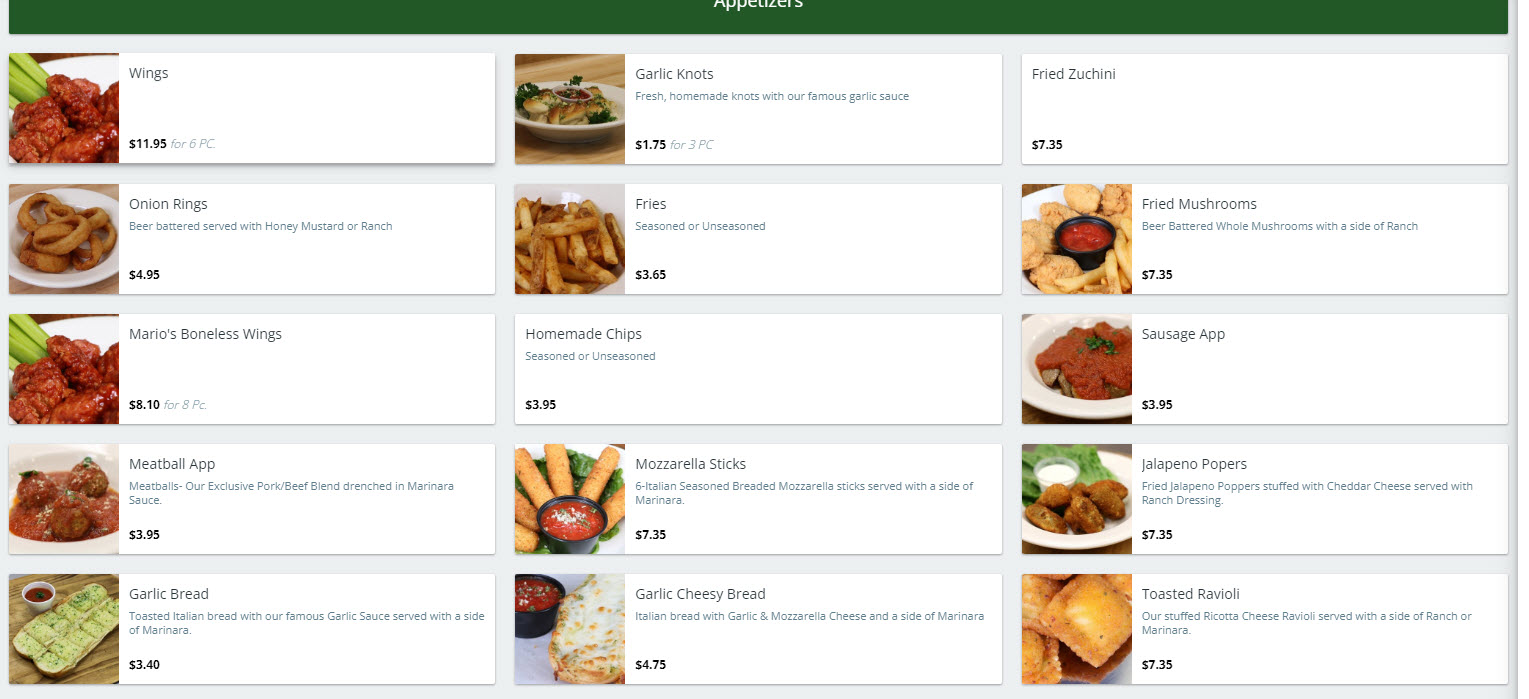This screenshot has width=1529, height=699.
Task: Click the Garlic Knots $1.75 price
Action: tap(650, 144)
